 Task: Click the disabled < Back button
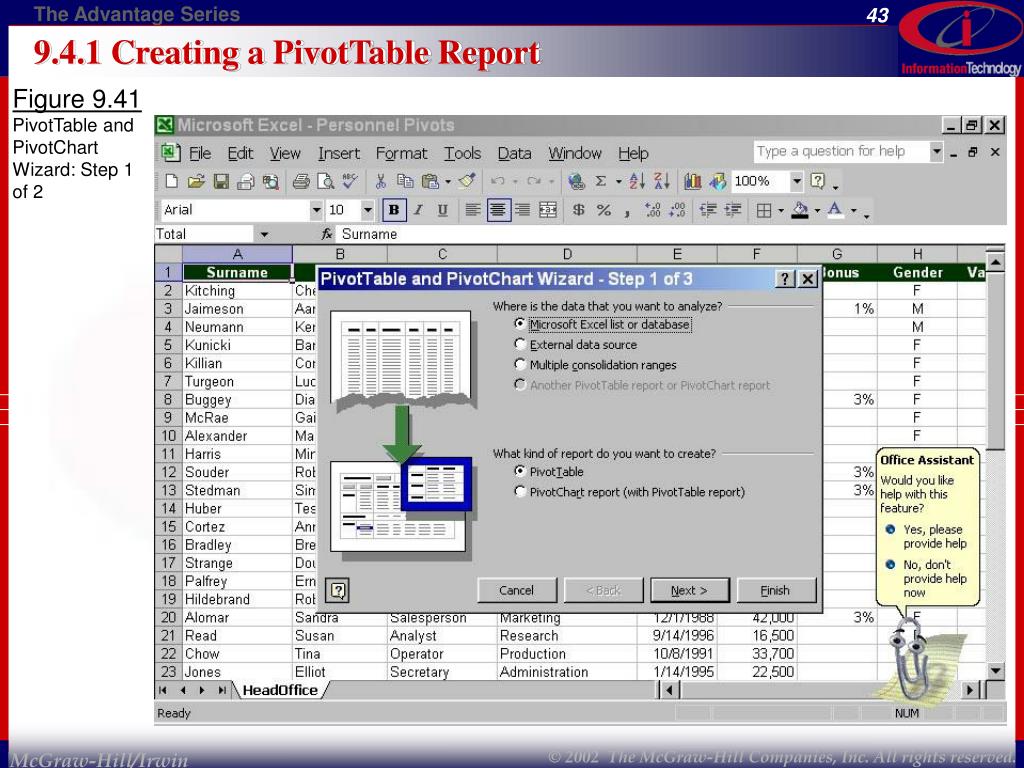[603, 590]
